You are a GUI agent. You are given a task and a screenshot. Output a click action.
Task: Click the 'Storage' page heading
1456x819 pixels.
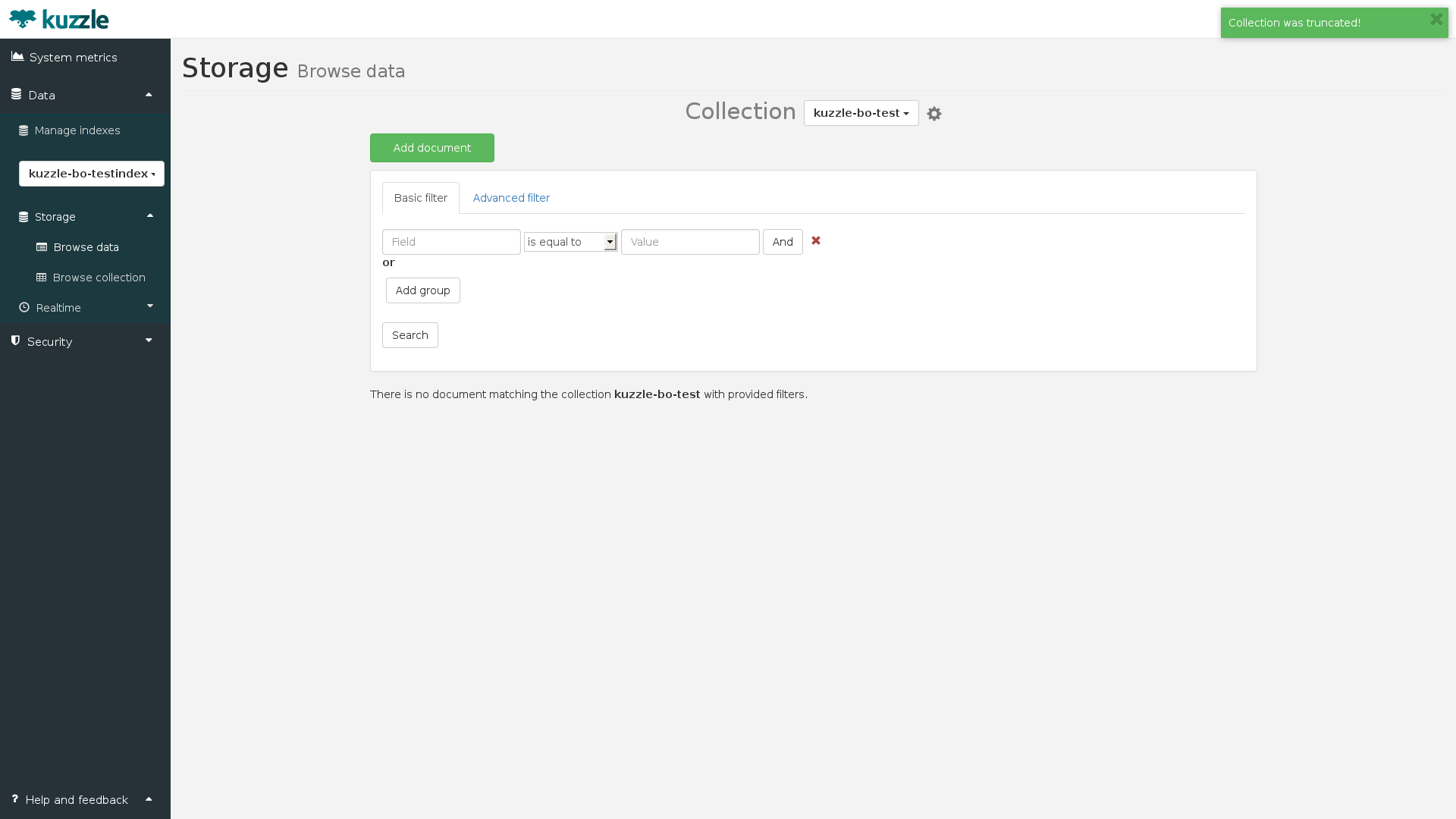point(235,68)
